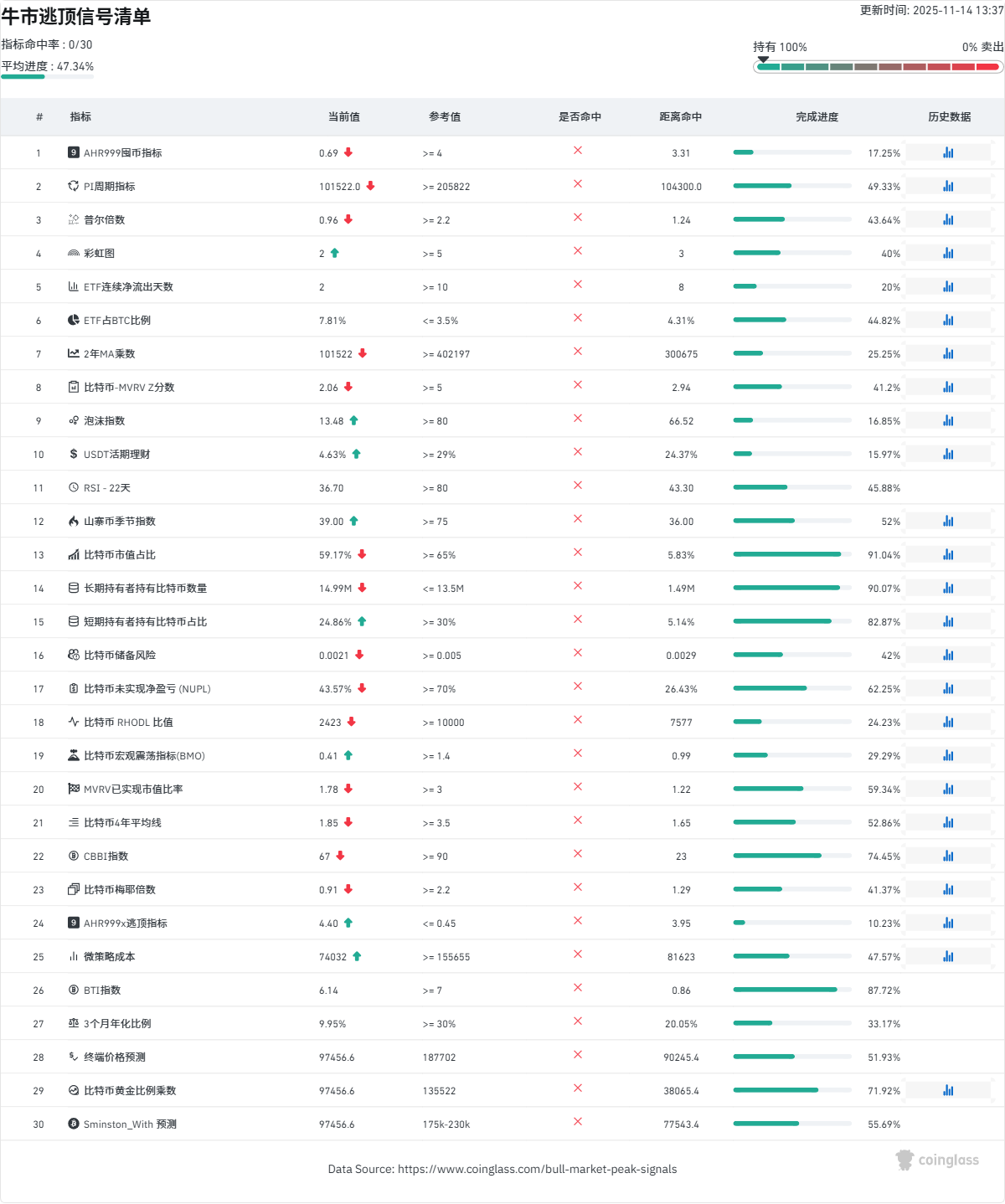Click the progress bar for 长期持有者持有比特币数量

coord(792,588)
